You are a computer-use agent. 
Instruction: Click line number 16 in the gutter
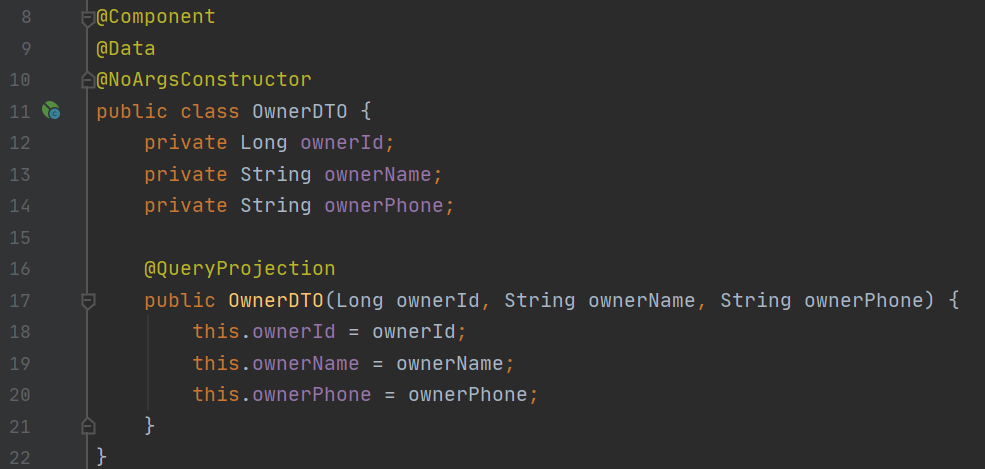pos(20,269)
